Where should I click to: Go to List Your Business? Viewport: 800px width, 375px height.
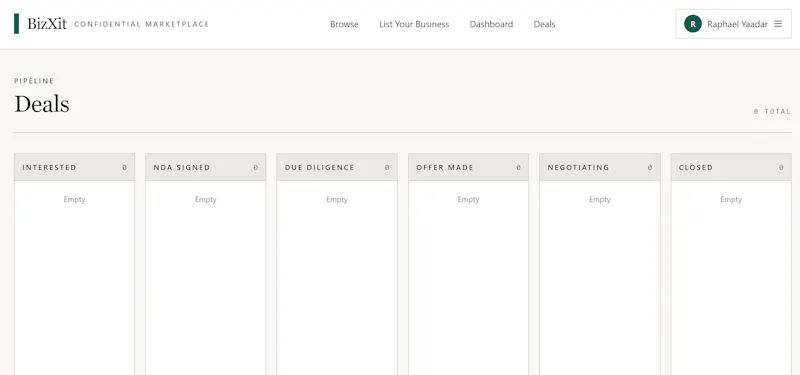click(414, 24)
